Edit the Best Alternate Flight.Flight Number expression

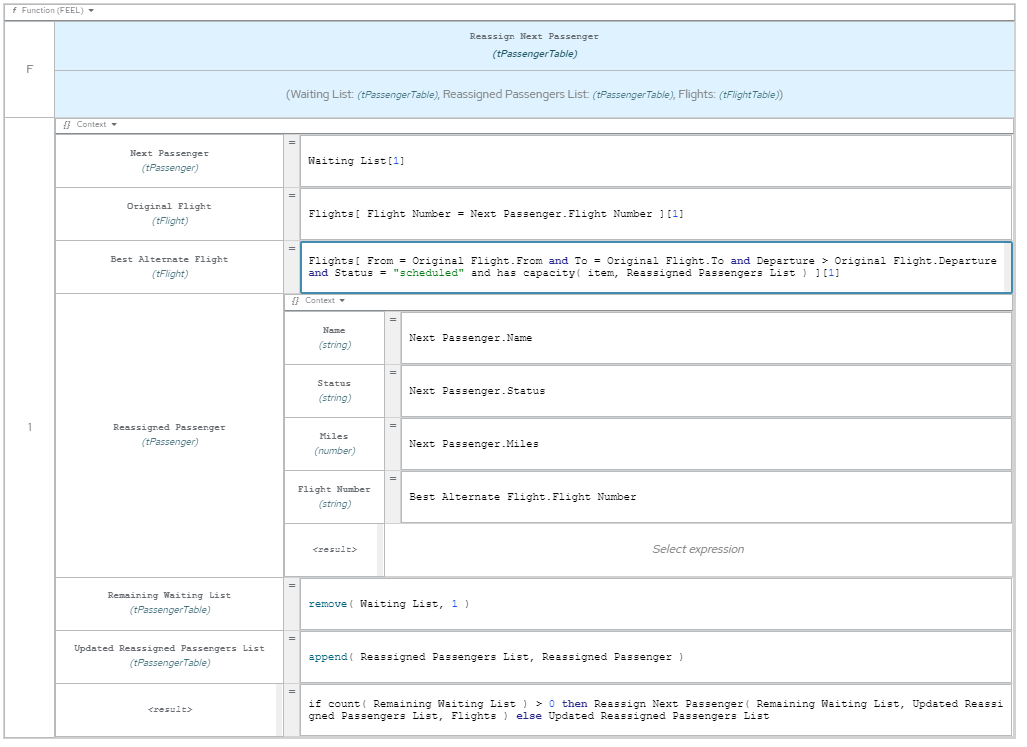[706, 497]
